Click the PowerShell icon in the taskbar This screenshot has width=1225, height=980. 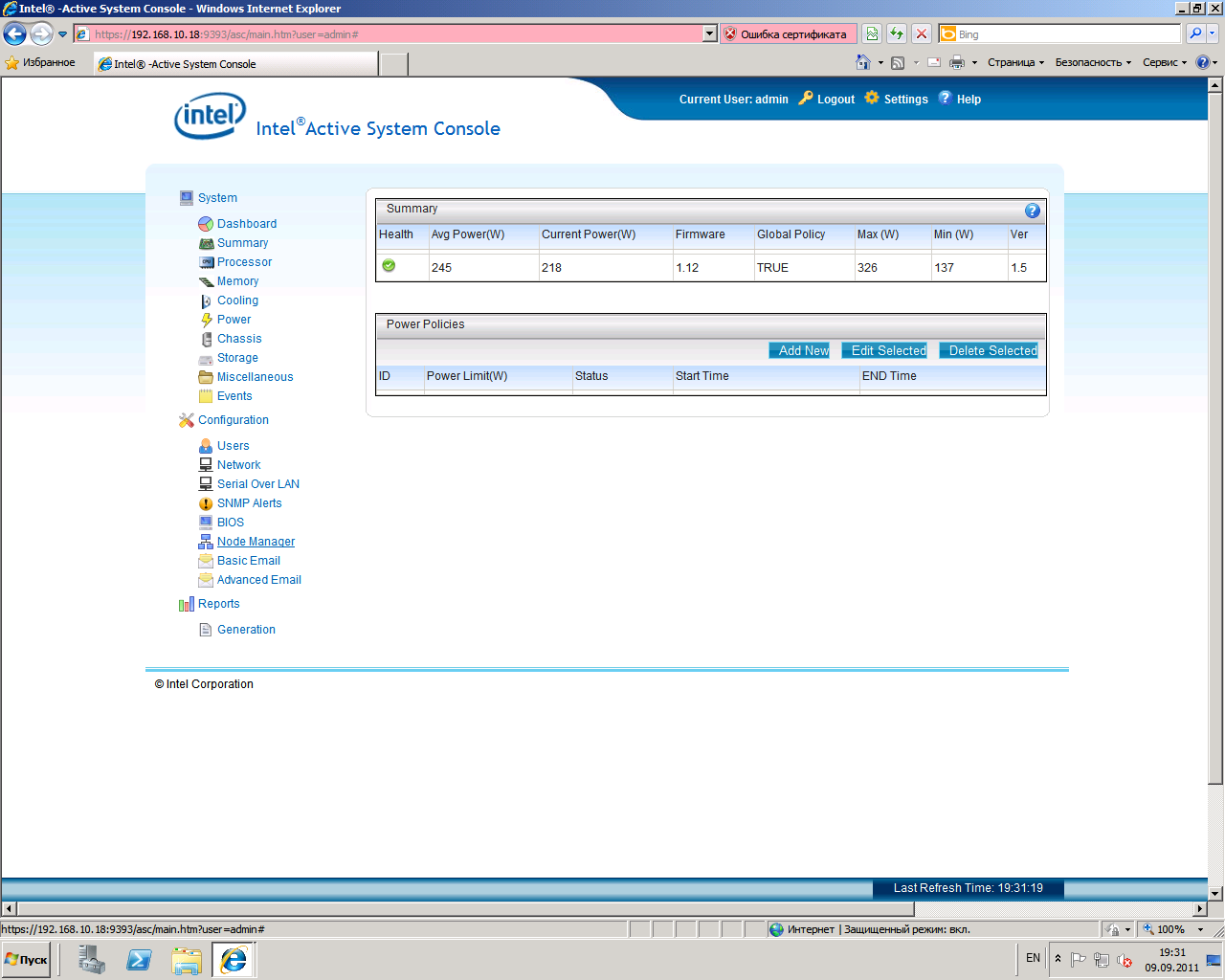[x=139, y=959]
